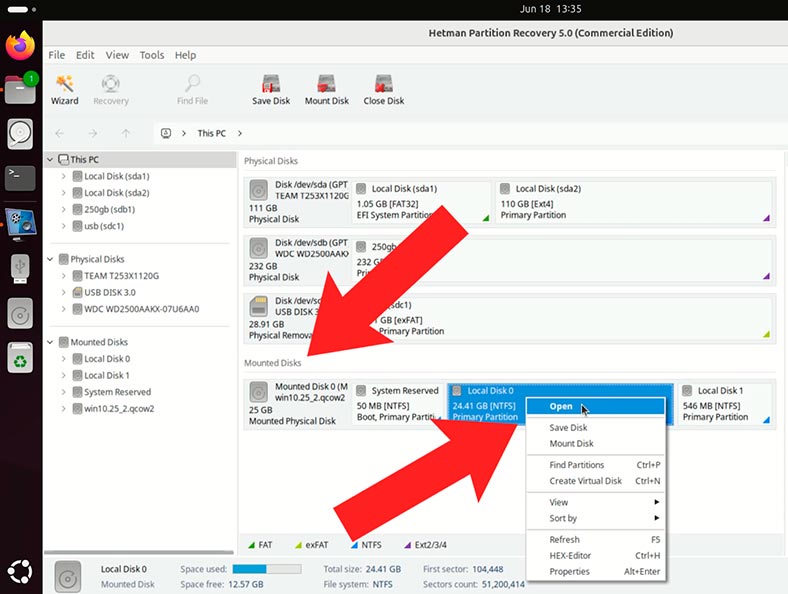Collapse Mounted Disks tree section
Image resolution: width=788 pixels, height=594 pixels.
tap(50, 342)
